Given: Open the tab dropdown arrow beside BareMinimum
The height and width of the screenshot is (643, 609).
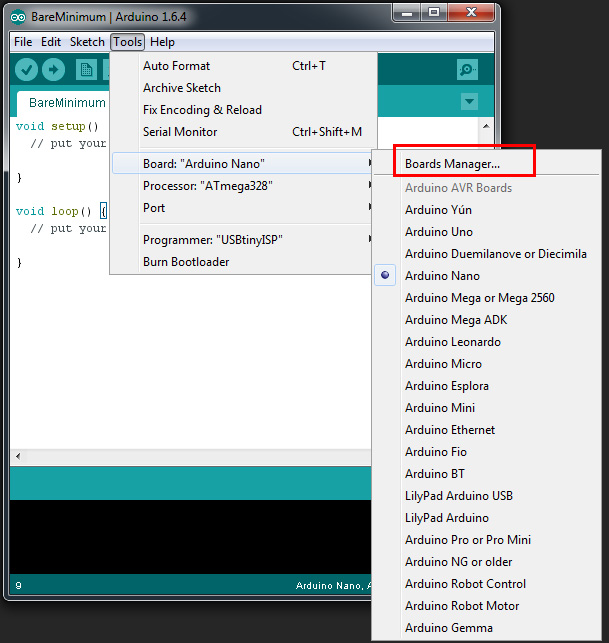Looking at the screenshot, I should click(x=469, y=102).
